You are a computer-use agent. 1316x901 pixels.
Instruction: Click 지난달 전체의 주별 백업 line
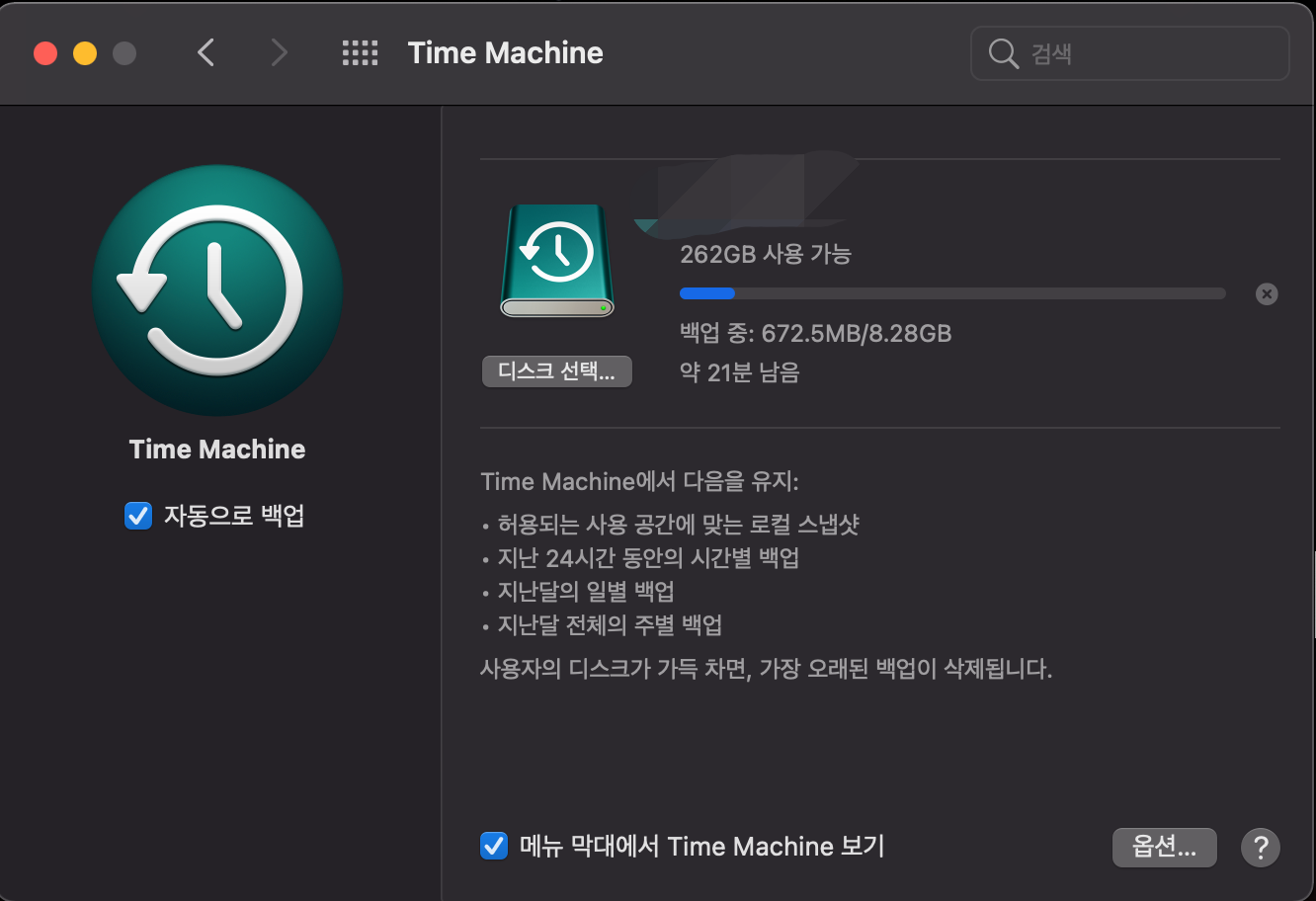[610, 625]
